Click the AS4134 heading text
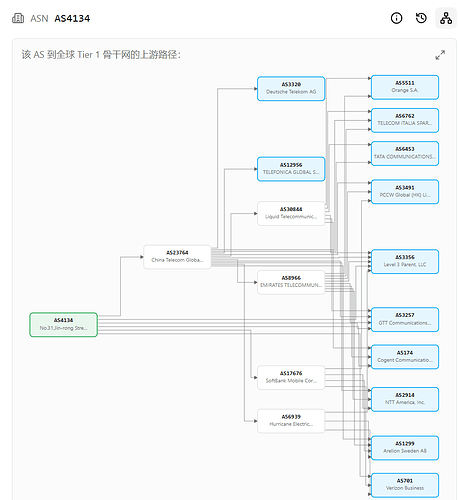 click(72, 18)
